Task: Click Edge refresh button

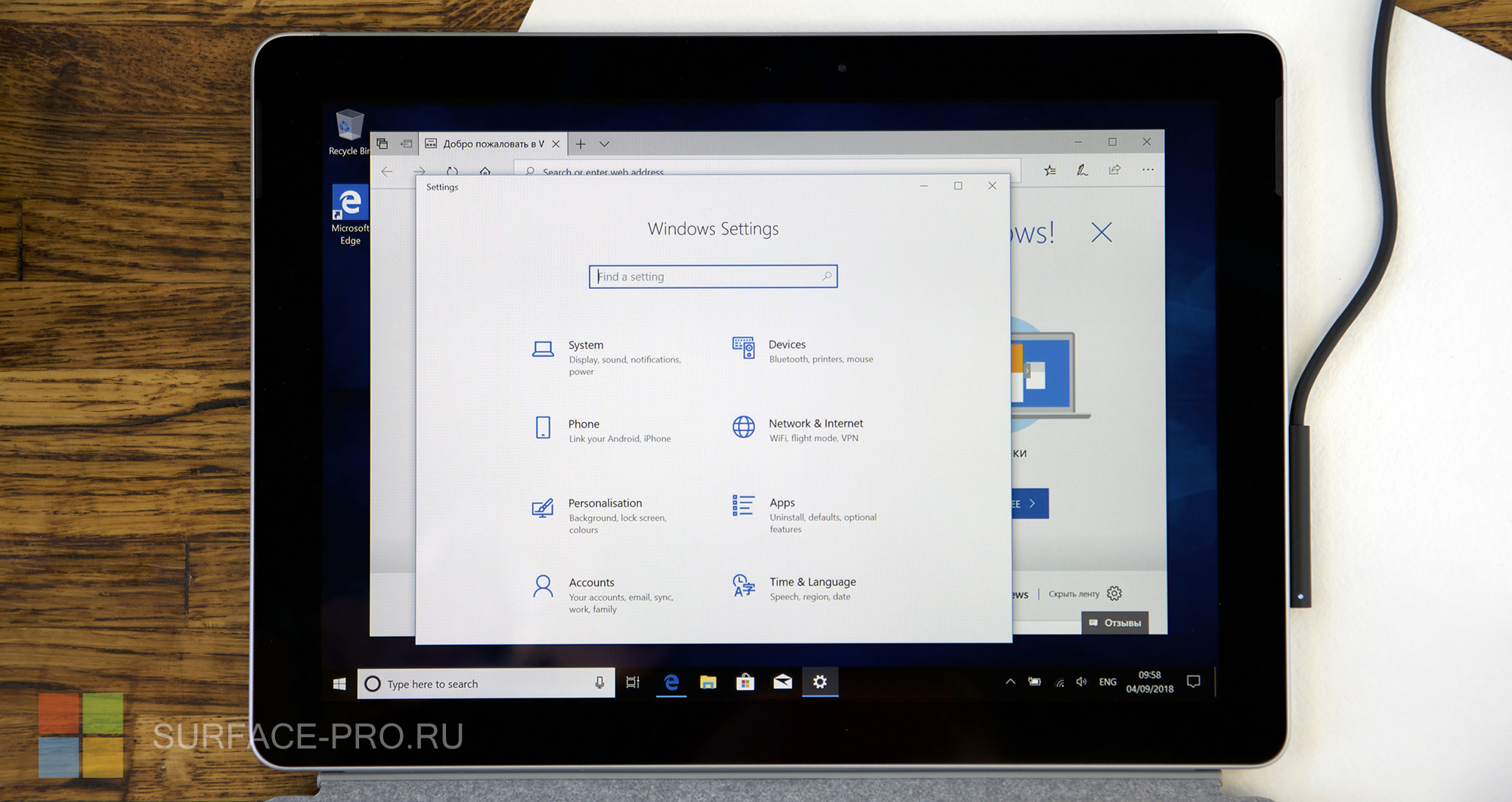Action: tap(452, 171)
